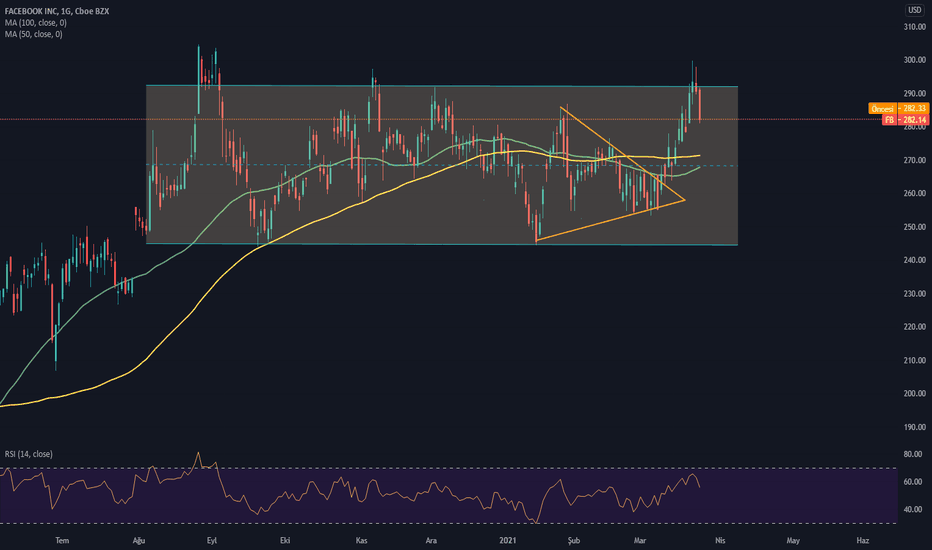Click the Şub month label on time axis
Screen dimensions: 932x550
point(574,540)
